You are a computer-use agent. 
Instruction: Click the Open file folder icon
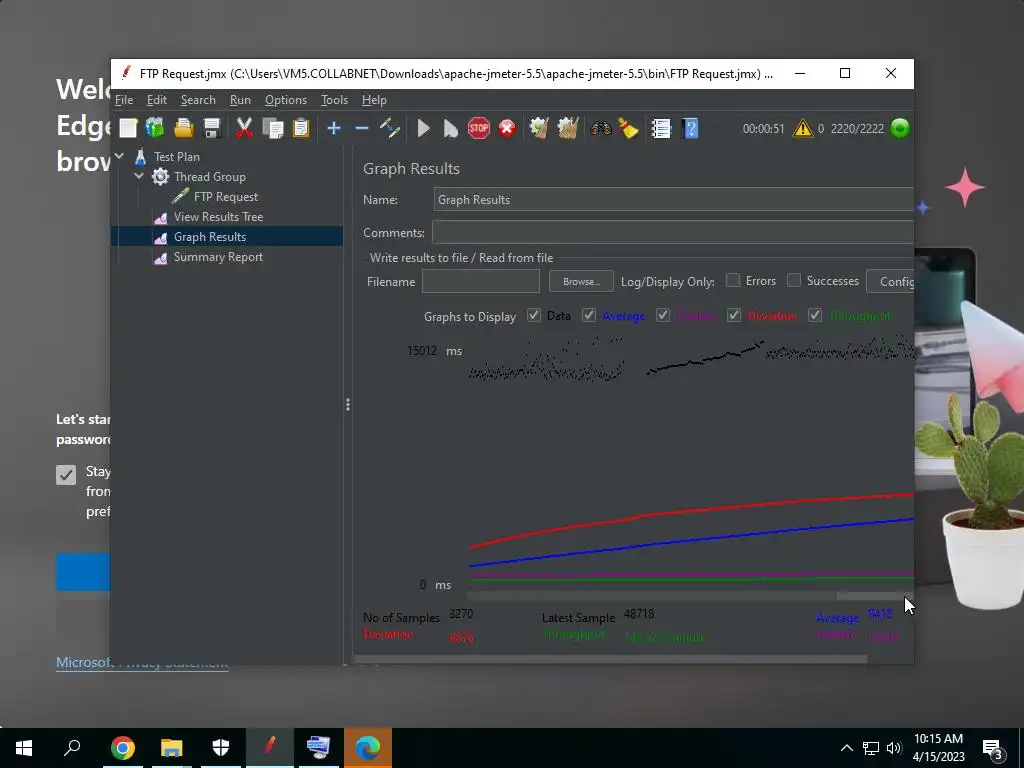coord(184,128)
